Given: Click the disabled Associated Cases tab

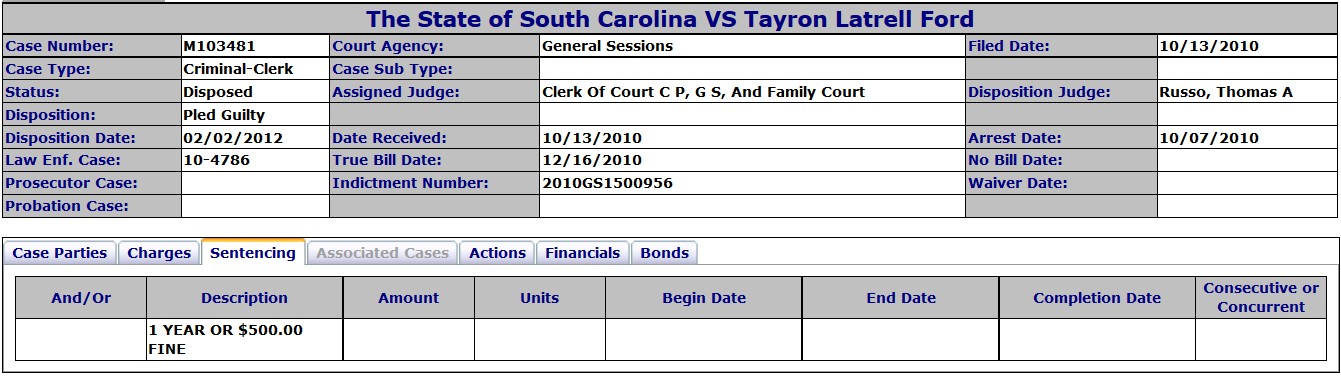Looking at the screenshot, I should 383,253.
